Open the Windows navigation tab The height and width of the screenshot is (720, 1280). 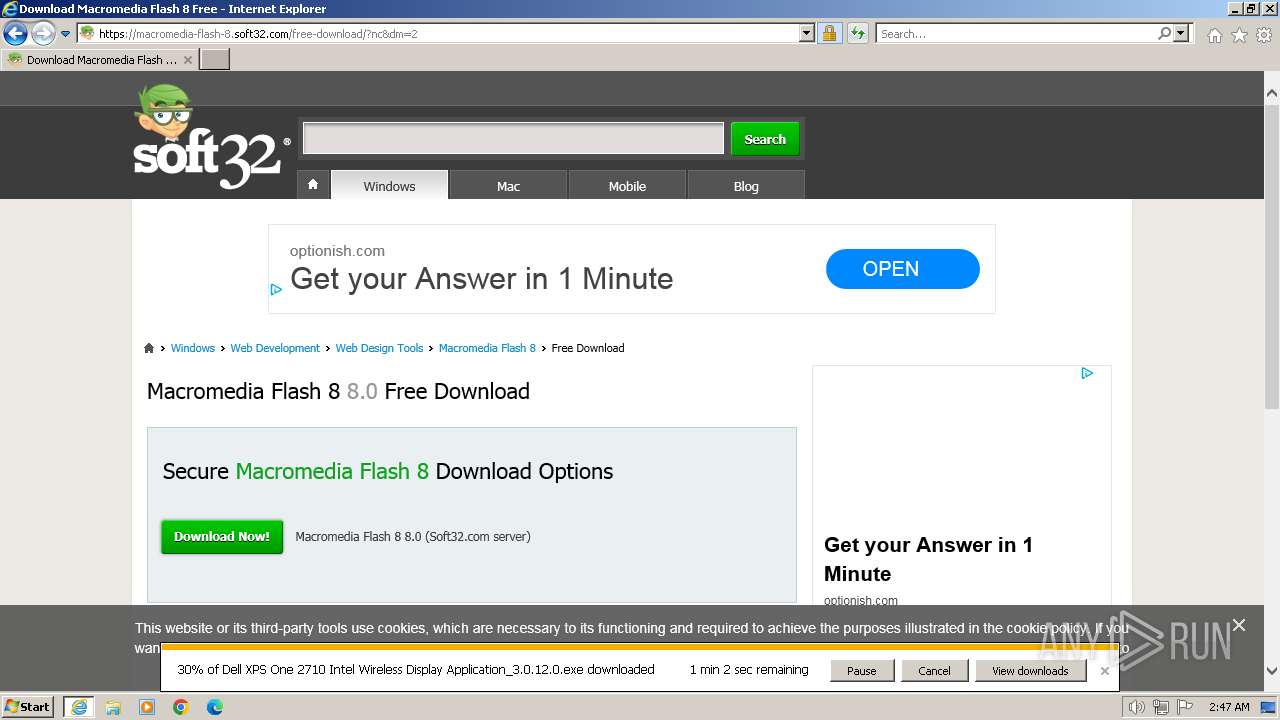(x=389, y=186)
